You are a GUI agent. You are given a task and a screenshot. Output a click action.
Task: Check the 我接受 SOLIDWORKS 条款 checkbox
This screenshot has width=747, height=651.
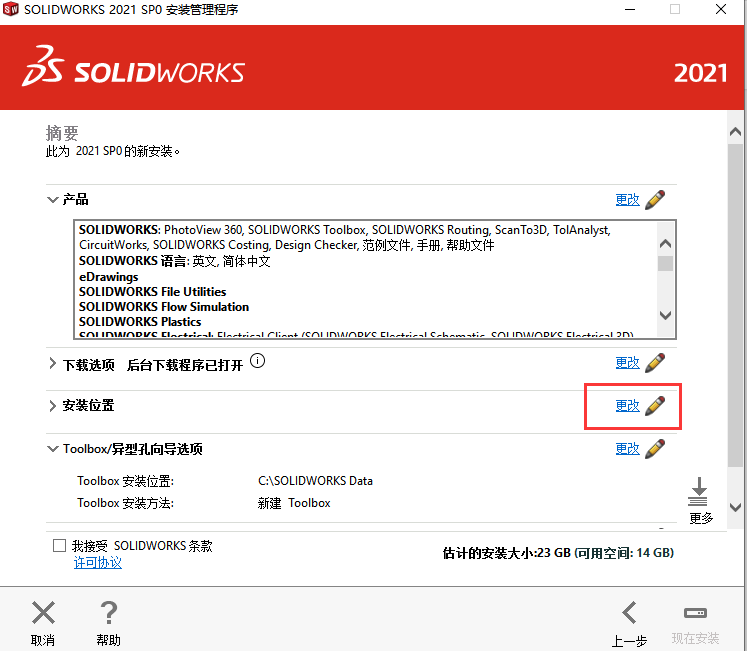point(60,546)
